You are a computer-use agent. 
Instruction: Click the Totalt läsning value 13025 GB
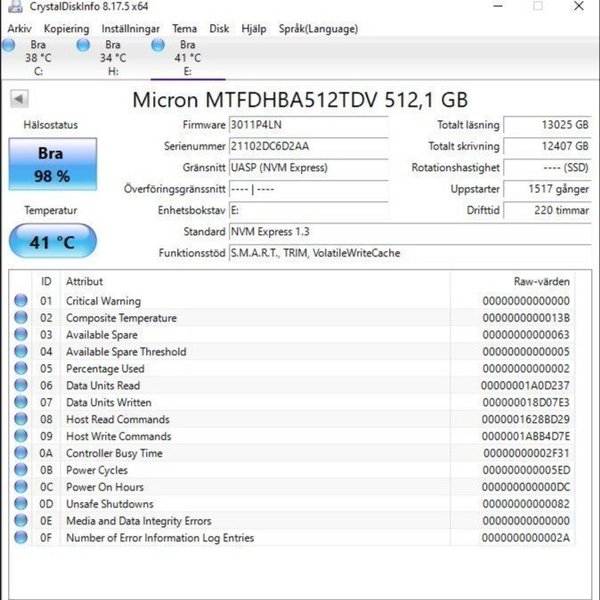547,125
